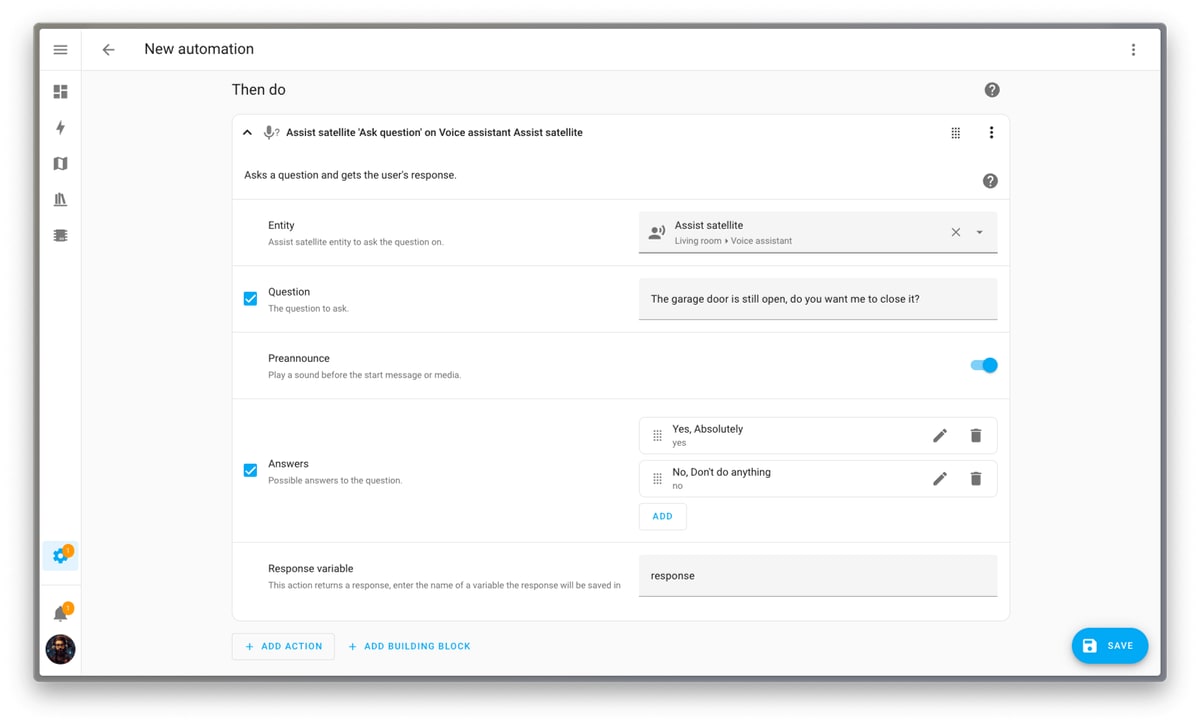Click the Add Building Block button
This screenshot has height=726, width=1200.
409,646
